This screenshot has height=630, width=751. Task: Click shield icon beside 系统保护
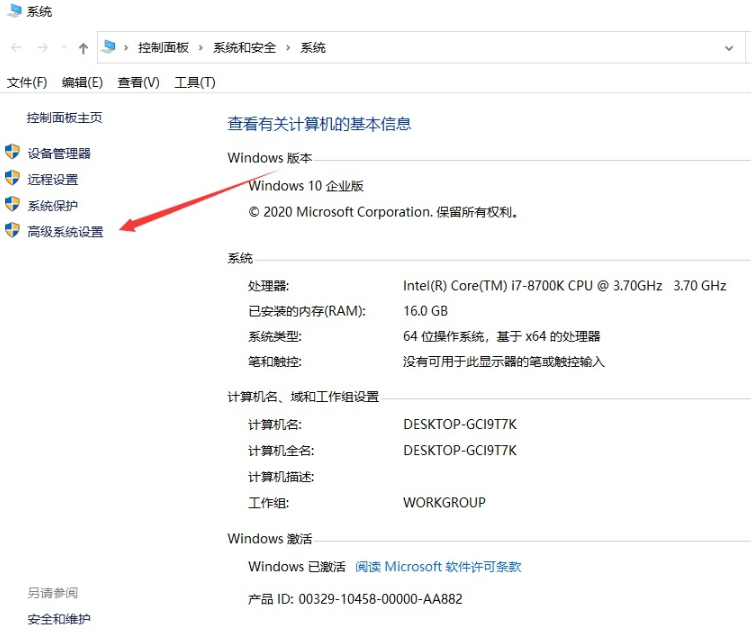(x=12, y=204)
